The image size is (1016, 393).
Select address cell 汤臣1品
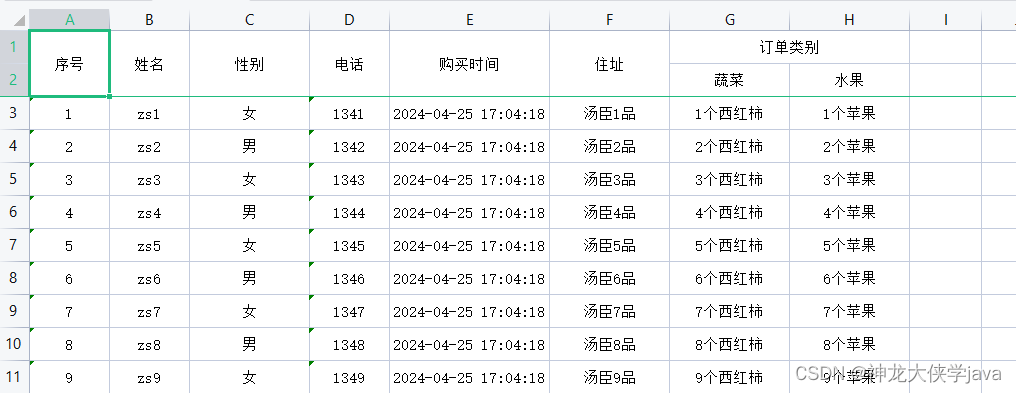pos(609,114)
